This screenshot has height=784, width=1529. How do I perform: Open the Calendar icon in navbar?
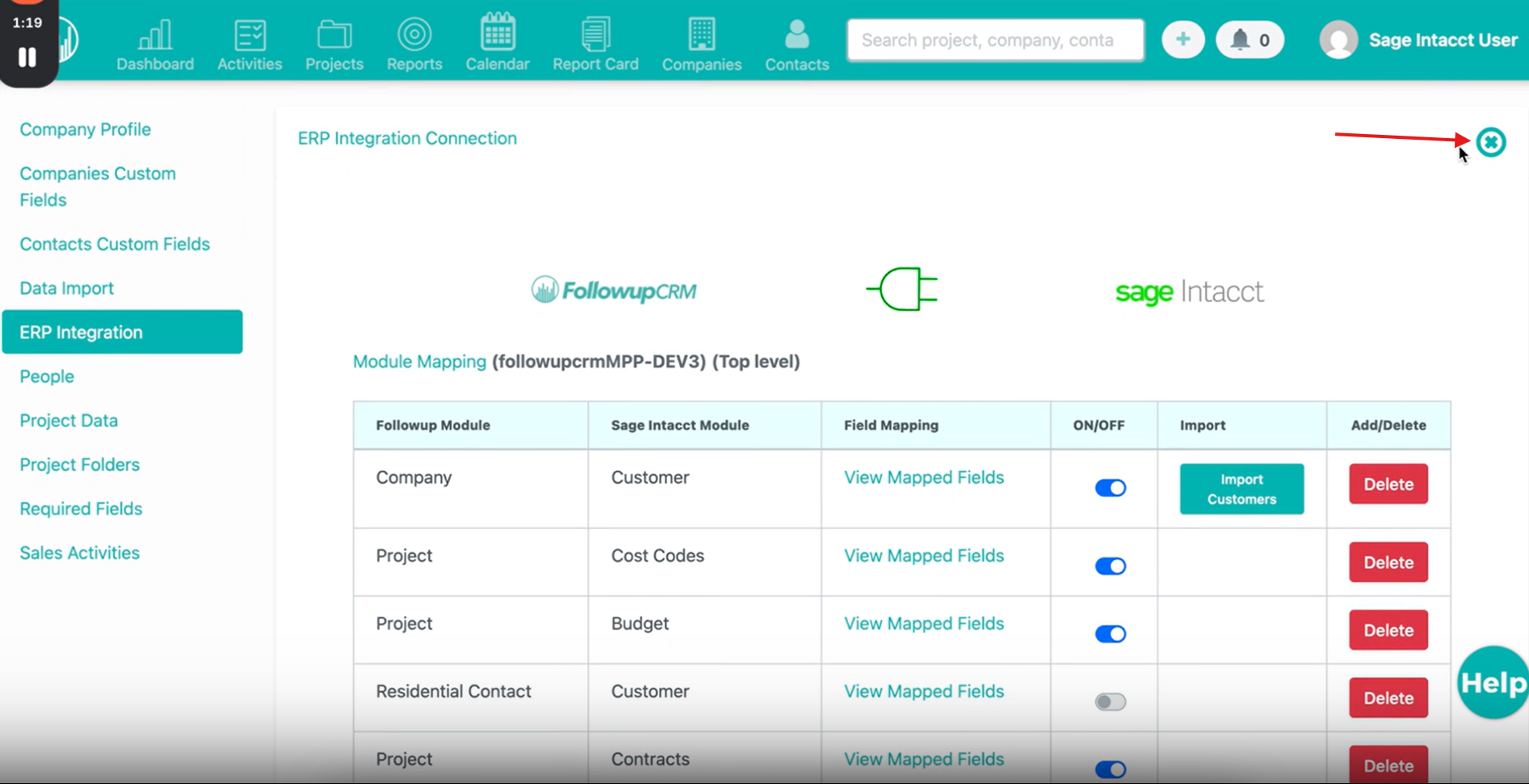click(x=498, y=34)
